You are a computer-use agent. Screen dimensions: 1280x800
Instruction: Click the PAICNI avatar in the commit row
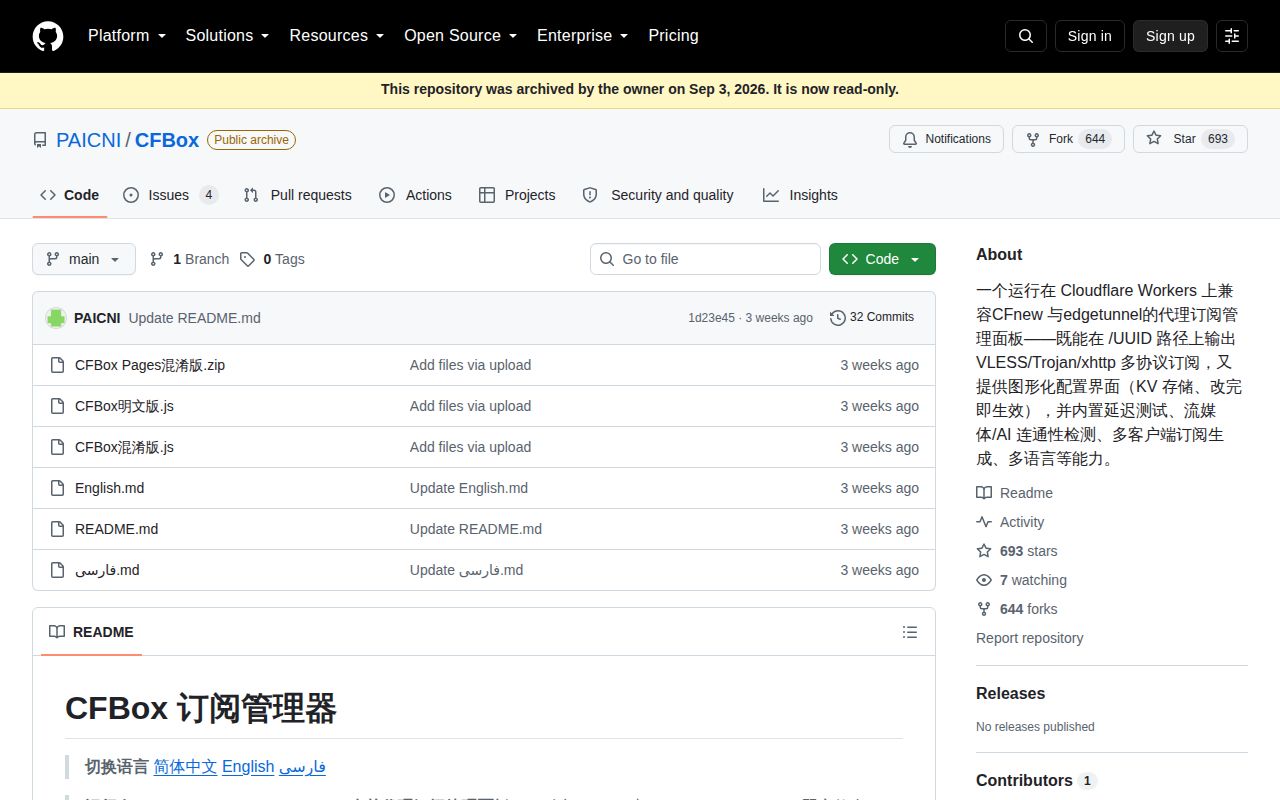coord(56,318)
